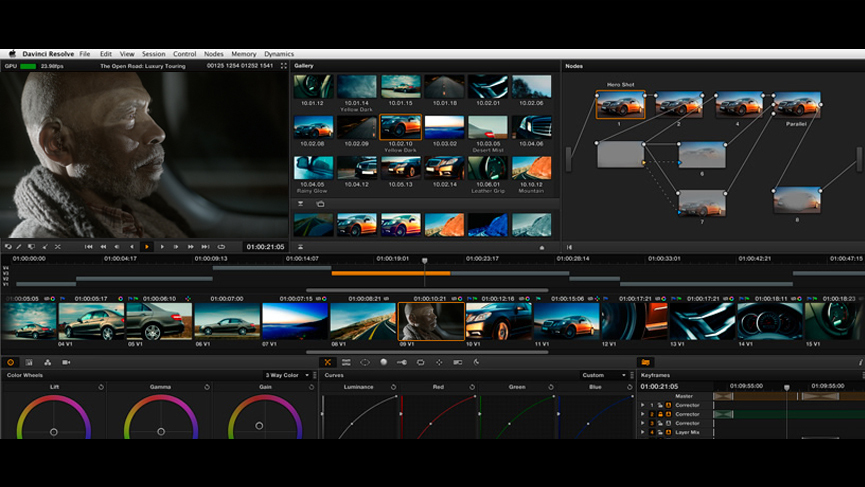The image size is (865, 487).
Task: Click the Apple menu icon
Action: 13,54
